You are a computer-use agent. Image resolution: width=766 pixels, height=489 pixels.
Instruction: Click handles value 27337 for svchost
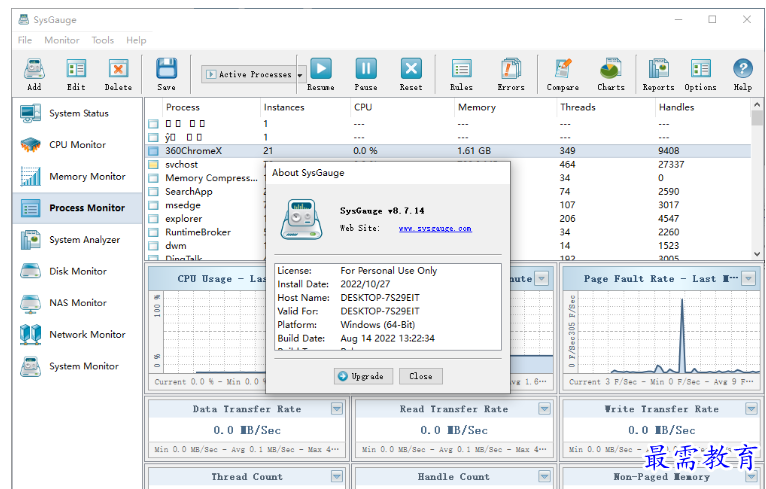[x=671, y=165]
